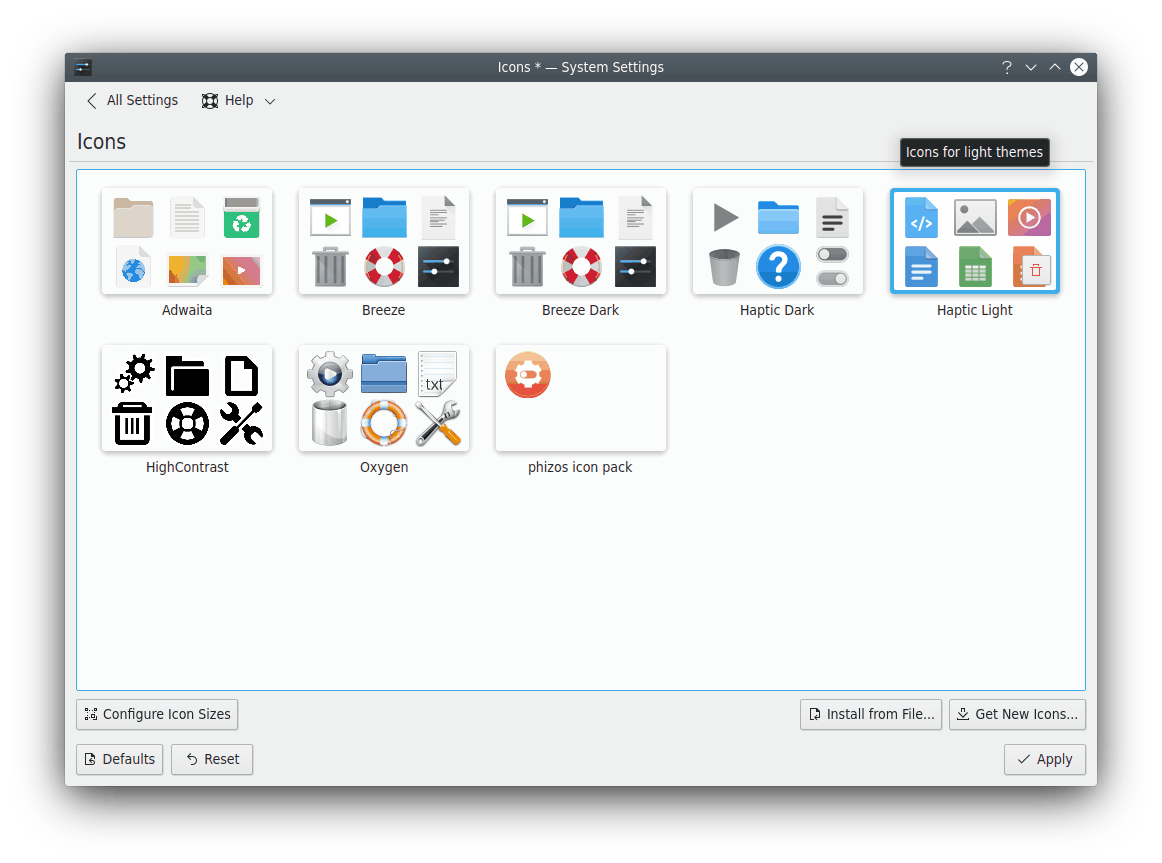Click the checkmark icon on the Apply button
Image resolution: width=1162 pixels, height=863 pixels.
coord(1022,759)
